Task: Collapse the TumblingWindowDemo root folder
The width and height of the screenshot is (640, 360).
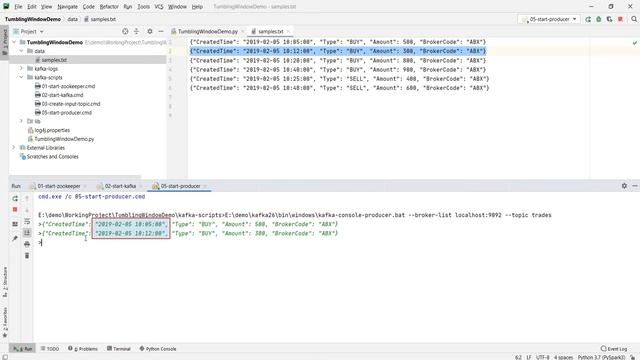Action: 15,42
